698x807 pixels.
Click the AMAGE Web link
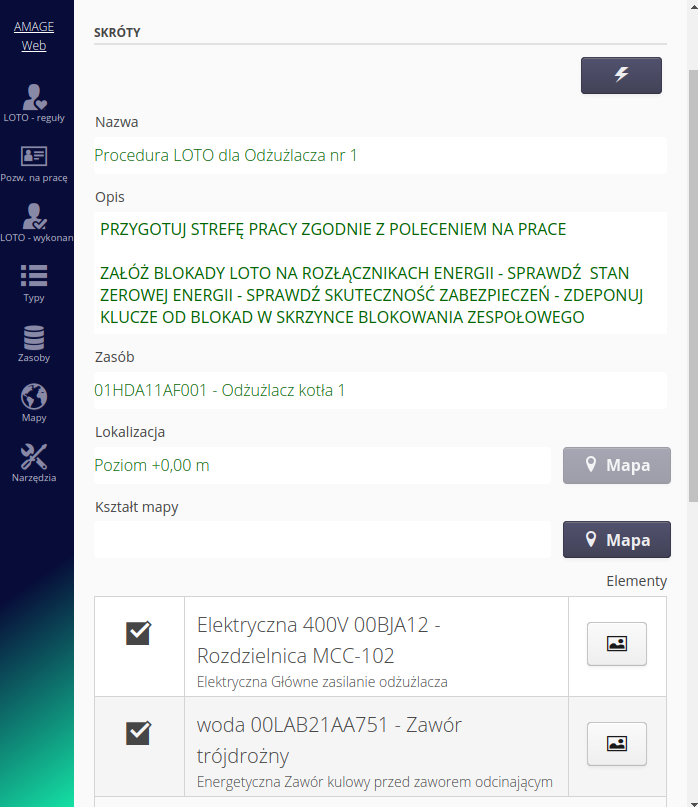tap(34, 36)
